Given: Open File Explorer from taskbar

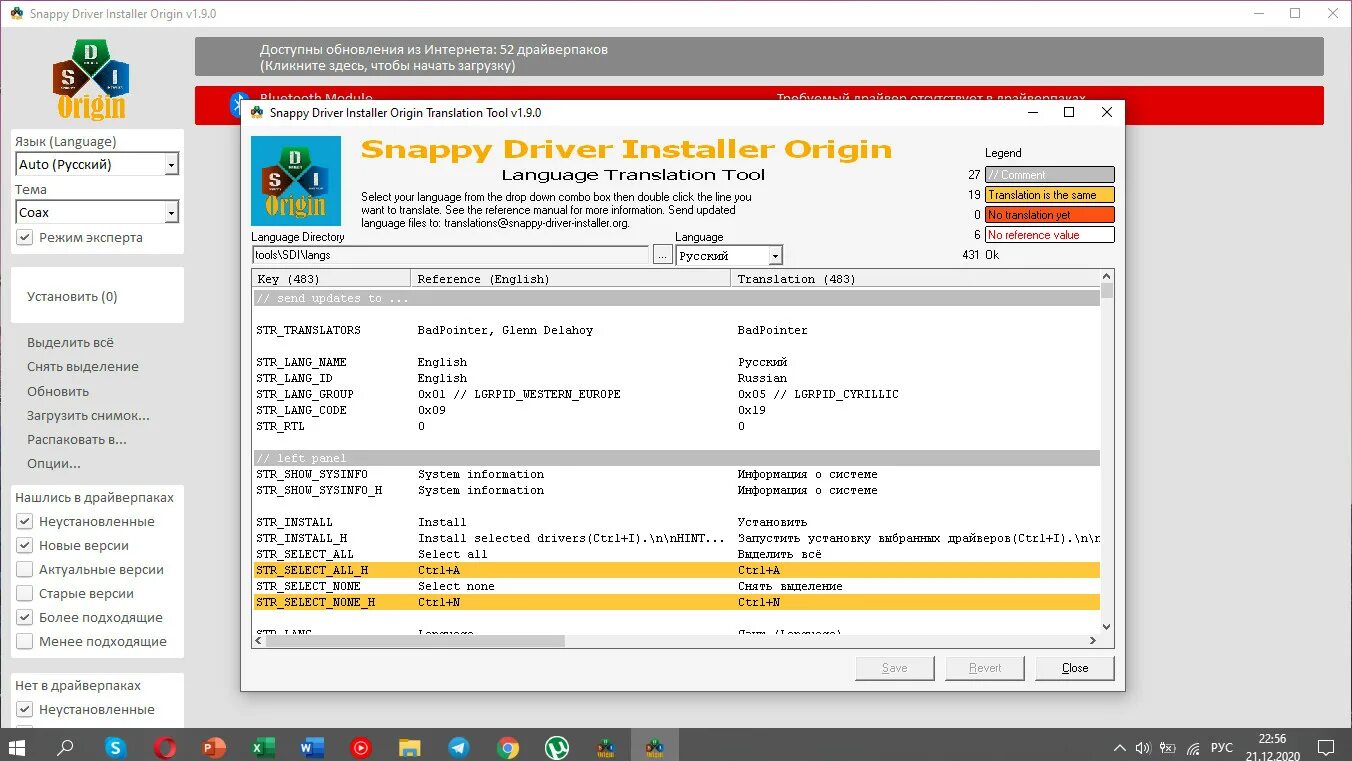Looking at the screenshot, I should point(410,747).
